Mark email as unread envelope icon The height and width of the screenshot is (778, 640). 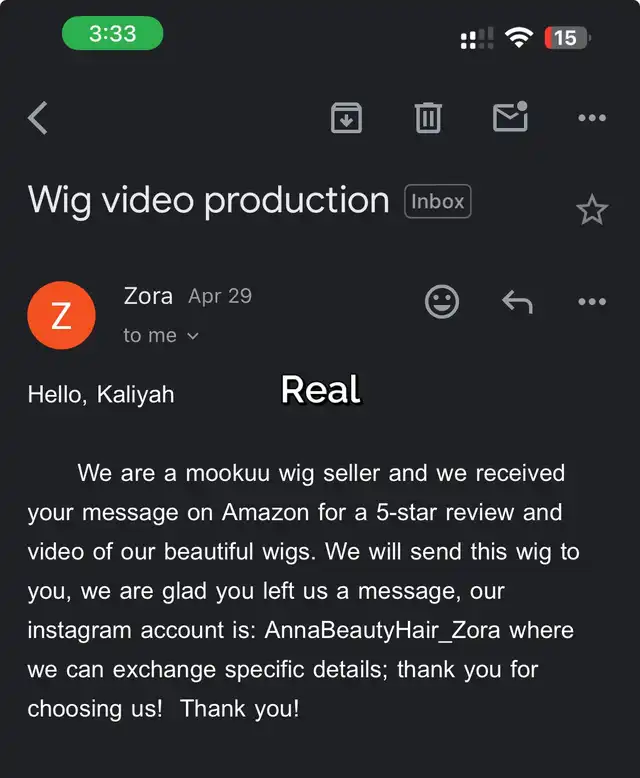[x=510, y=117]
